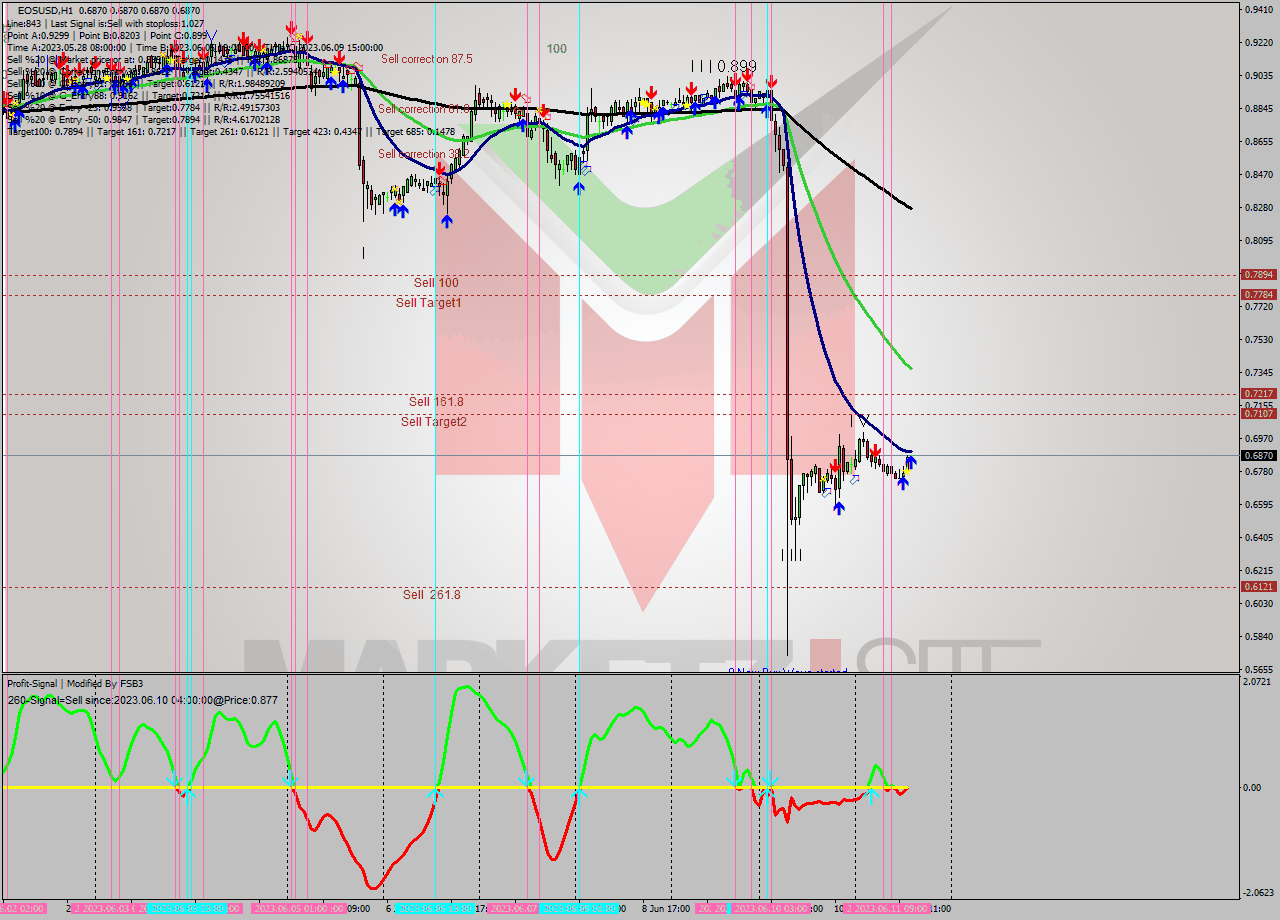This screenshot has width=1280, height=920.
Task: Click 0.5840 on the price scale
Action: [x=1258, y=636]
